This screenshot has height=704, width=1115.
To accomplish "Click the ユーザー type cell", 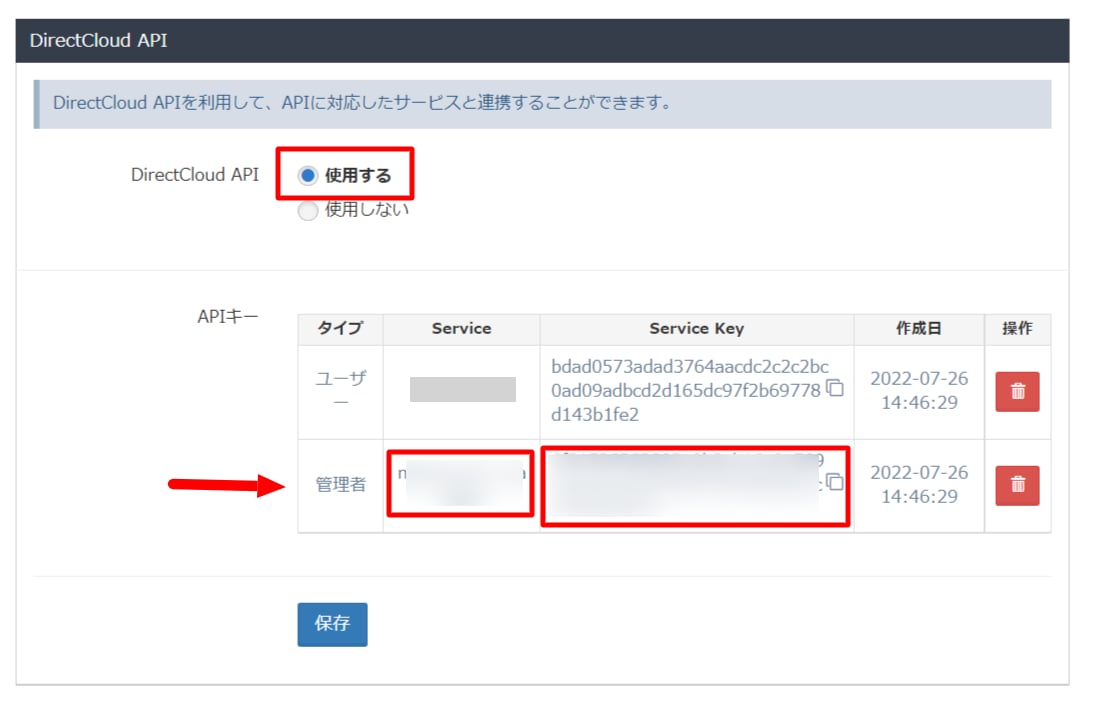I will point(341,390).
